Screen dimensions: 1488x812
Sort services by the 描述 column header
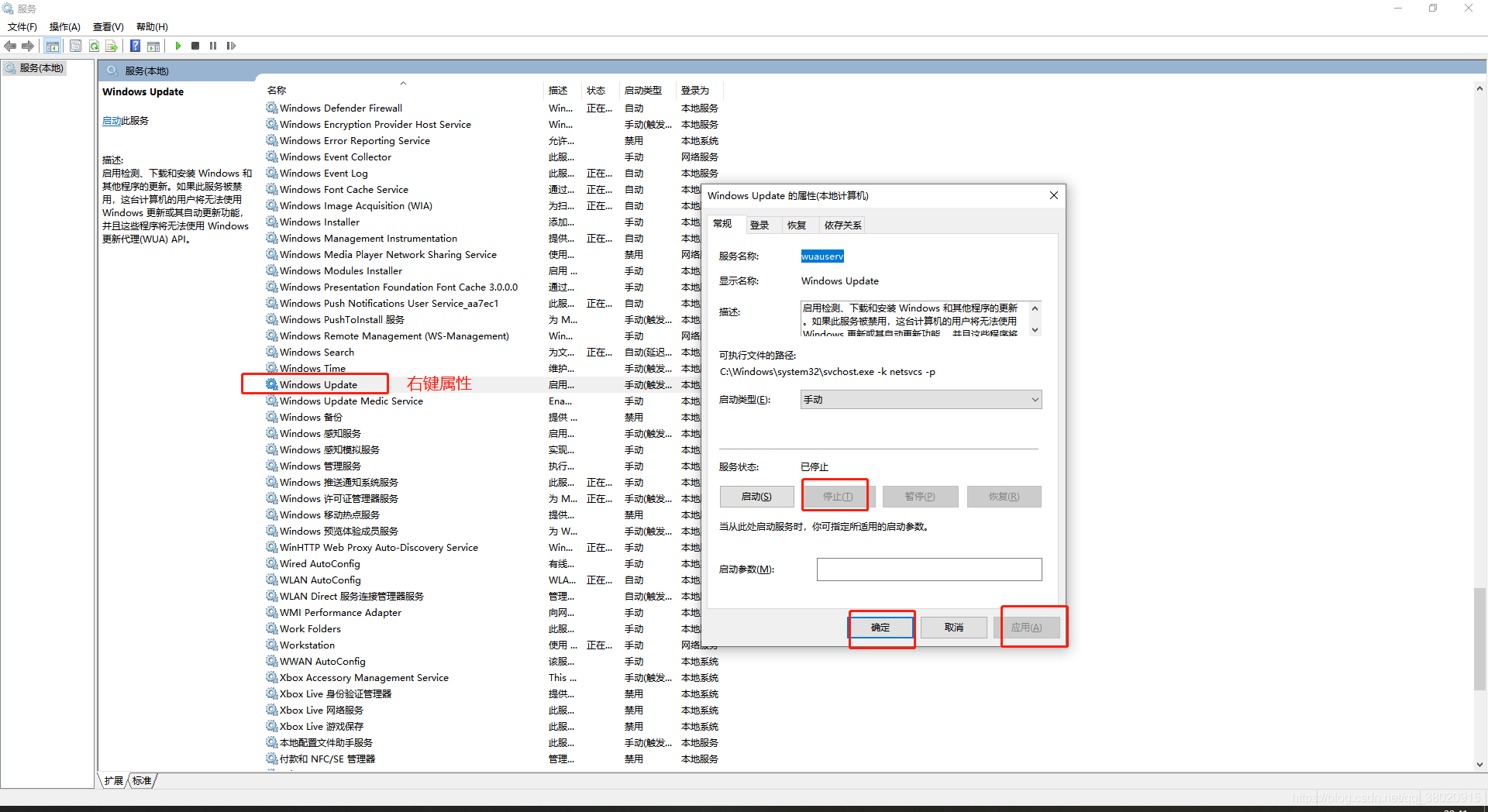[563, 90]
